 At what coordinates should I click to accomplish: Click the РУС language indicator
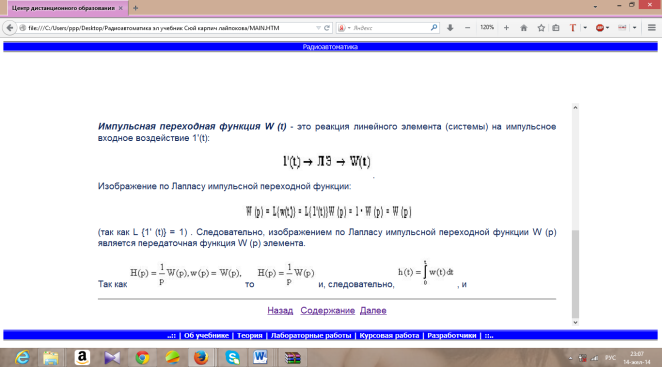[610, 358]
